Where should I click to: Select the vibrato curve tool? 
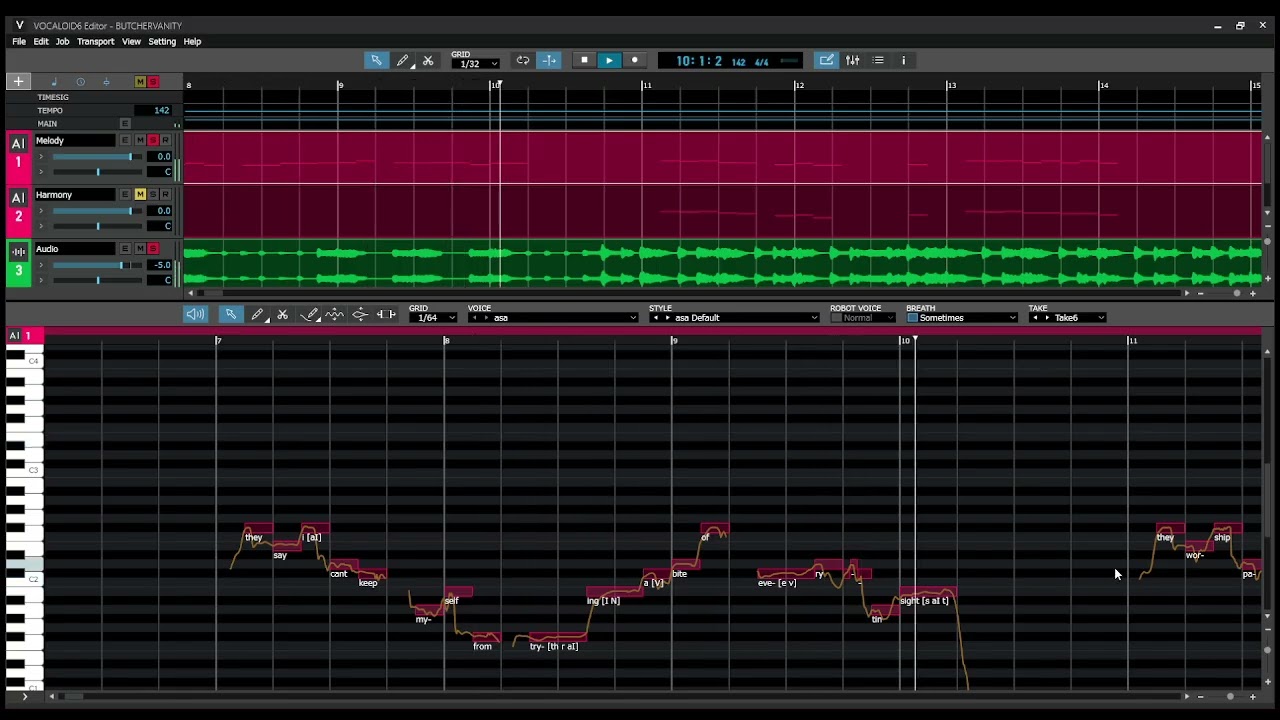pos(335,314)
